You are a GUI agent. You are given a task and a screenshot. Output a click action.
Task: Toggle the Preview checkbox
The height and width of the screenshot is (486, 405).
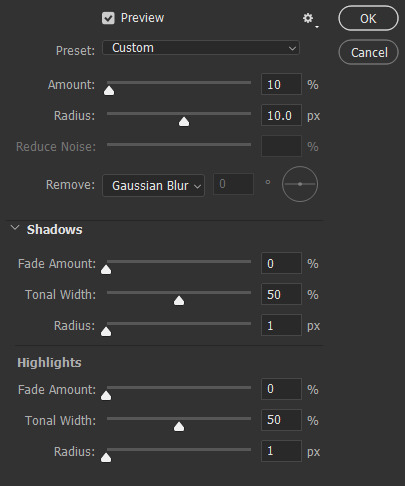tap(108, 18)
